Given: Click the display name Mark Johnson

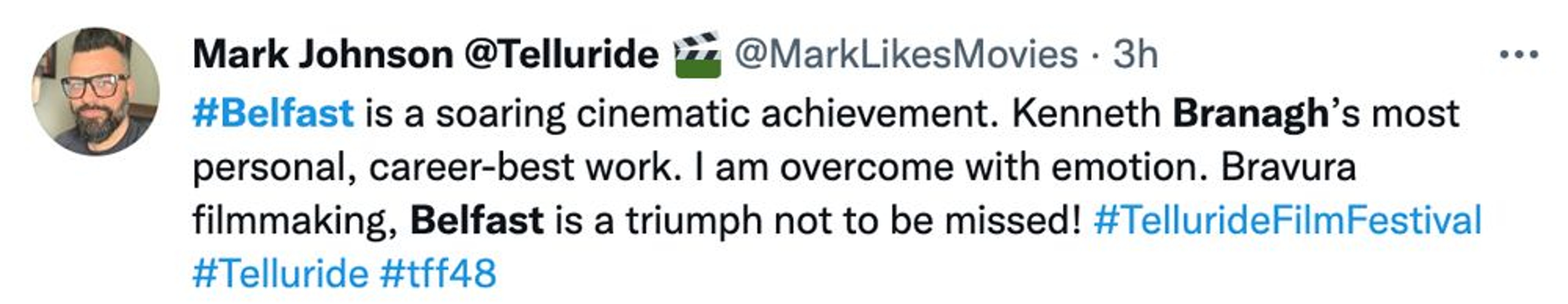Looking at the screenshot, I should 323,55.
